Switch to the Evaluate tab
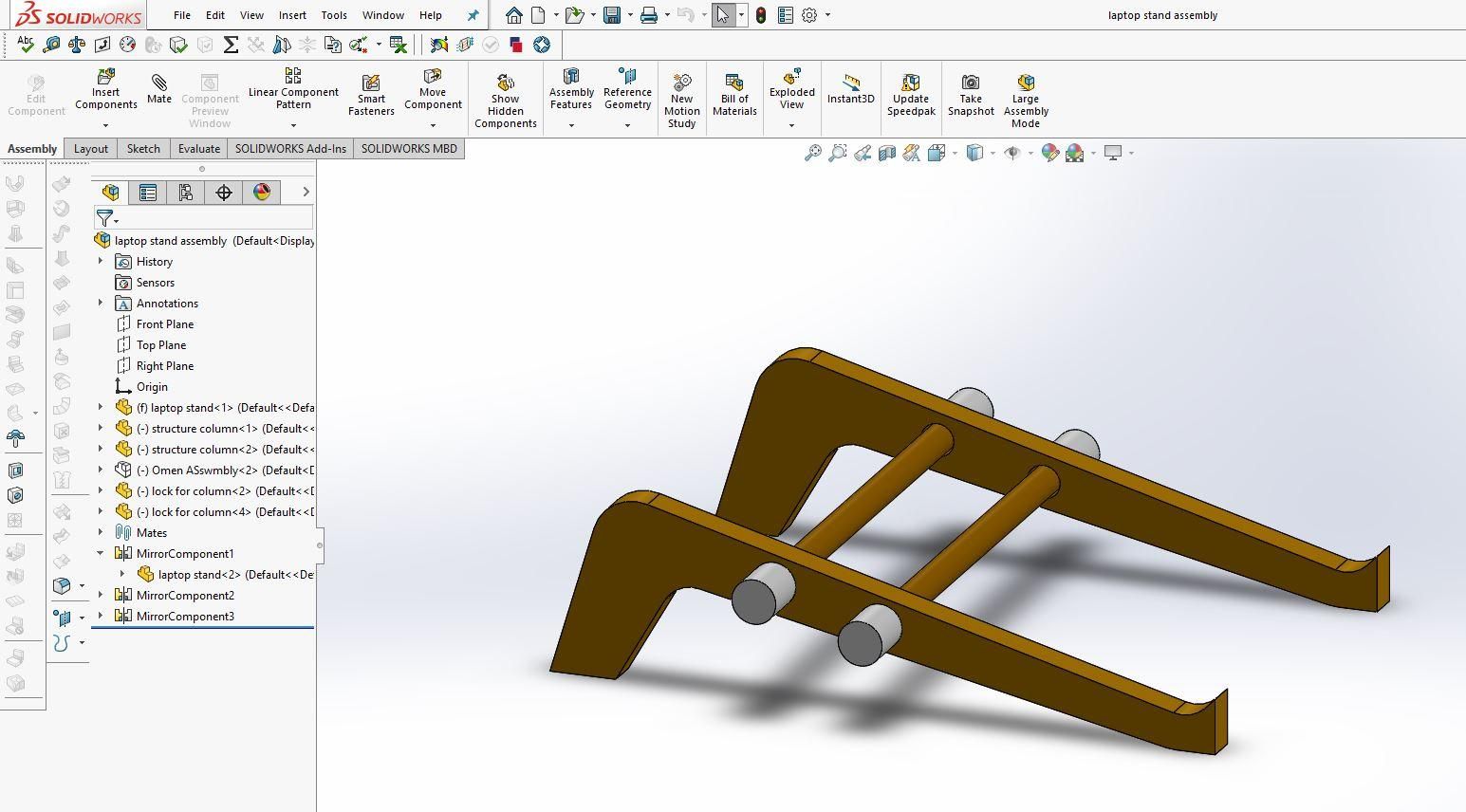The height and width of the screenshot is (812, 1466). click(198, 148)
